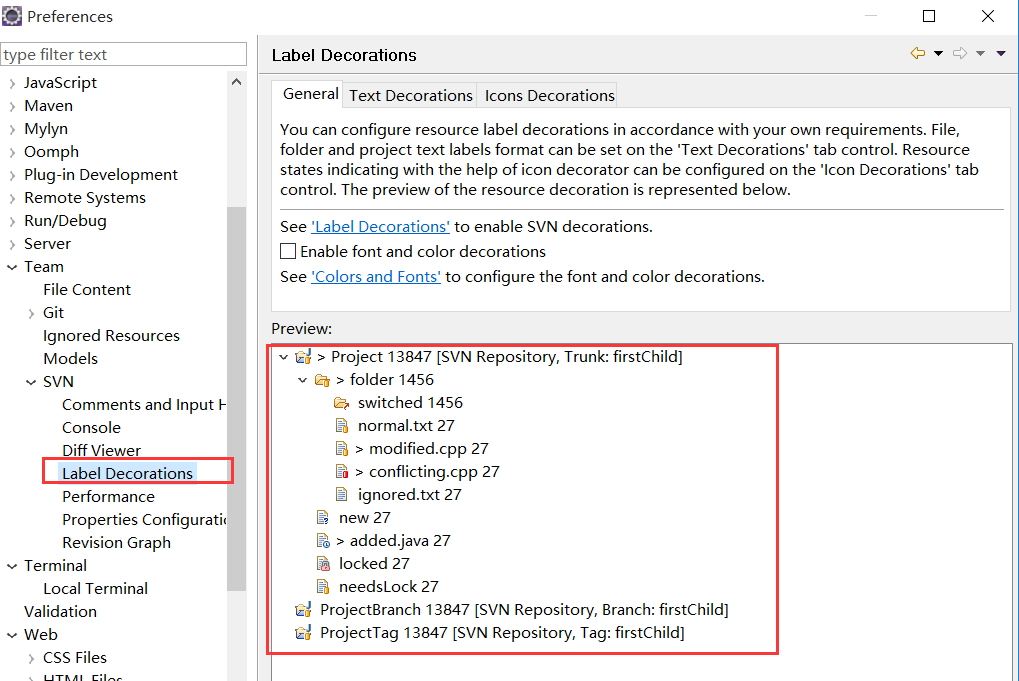Select Label Decorations in the tree

coord(127,473)
